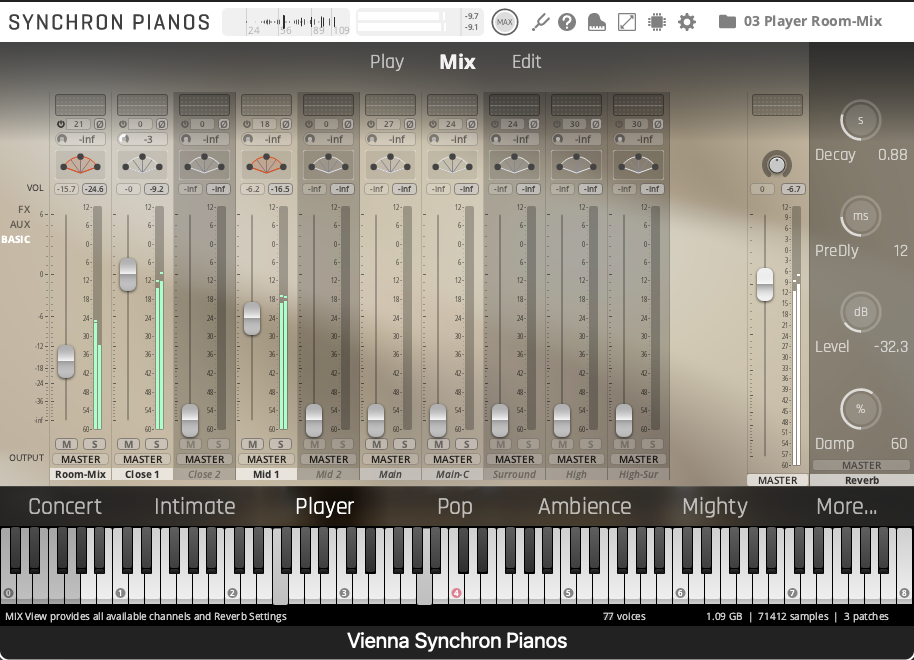Open output MASTER dropdown for Mid 1
Image resolution: width=914 pixels, height=660 pixels.
[x=267, y=460]
